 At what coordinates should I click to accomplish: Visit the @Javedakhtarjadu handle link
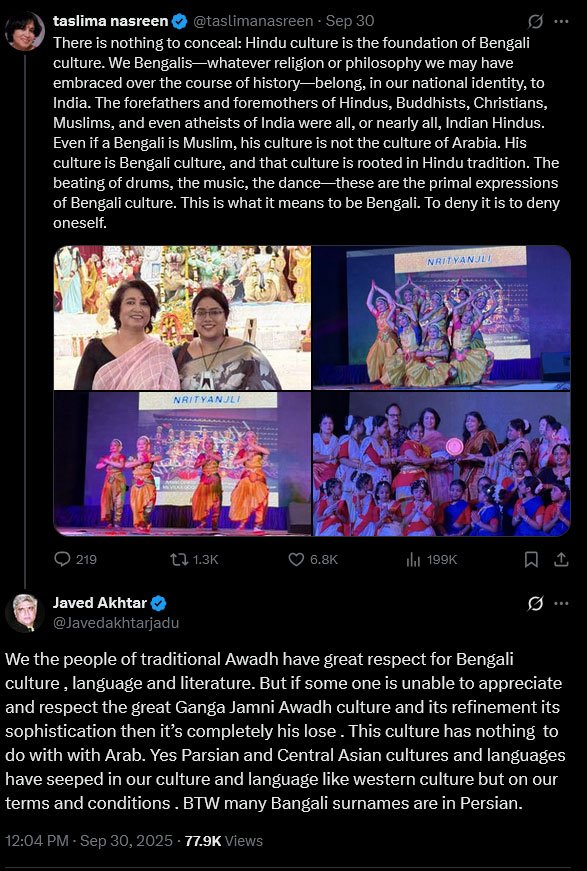click(116, 623)
